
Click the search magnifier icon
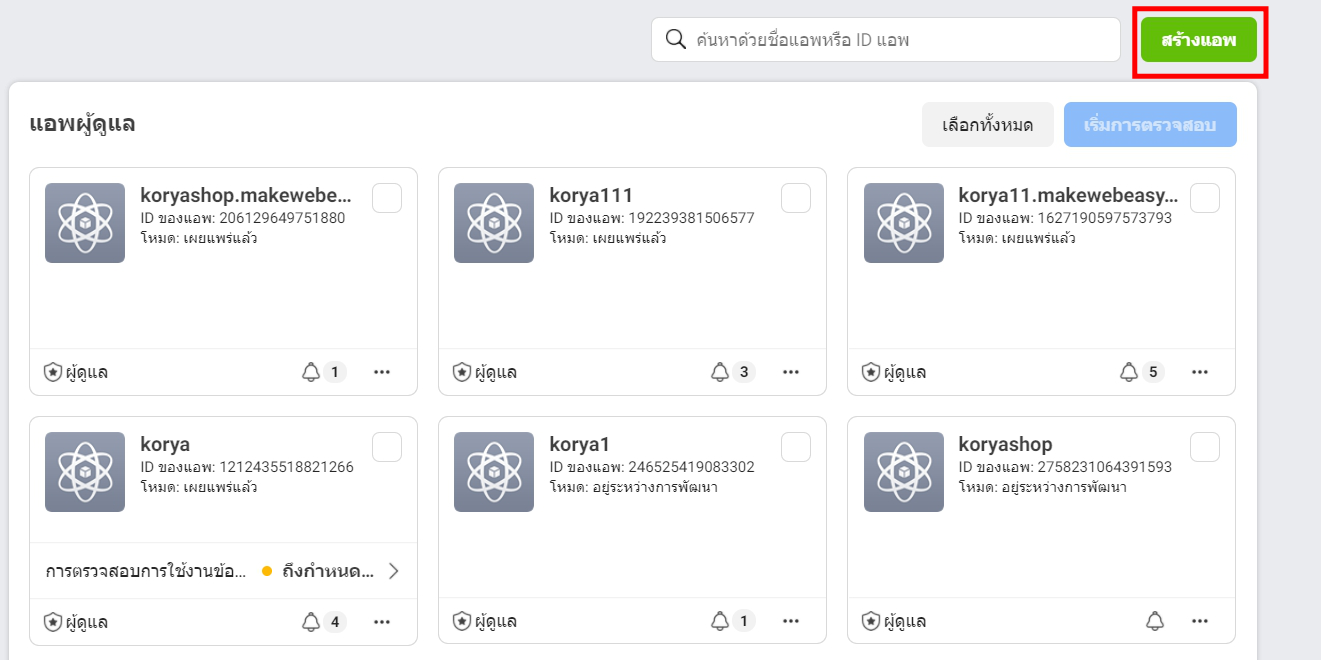tap(674, 39)
